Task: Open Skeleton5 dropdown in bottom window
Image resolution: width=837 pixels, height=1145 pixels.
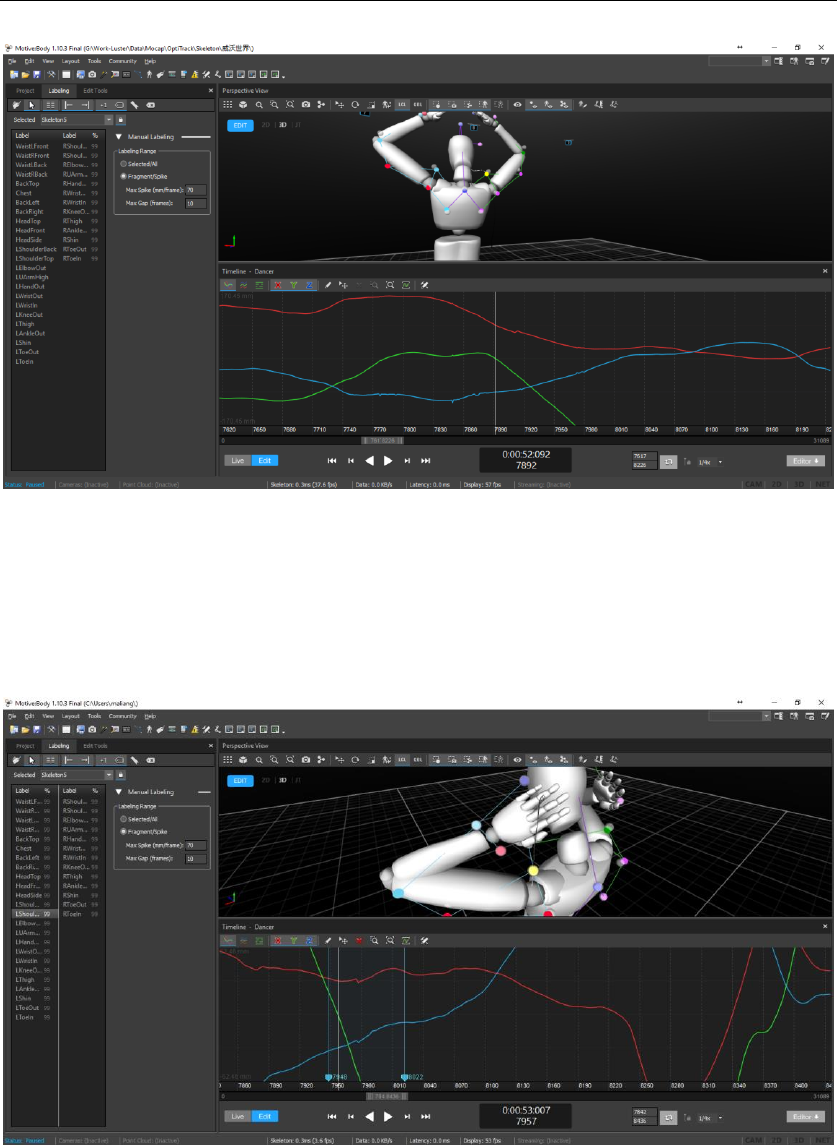Action: (x=109, y=775)
